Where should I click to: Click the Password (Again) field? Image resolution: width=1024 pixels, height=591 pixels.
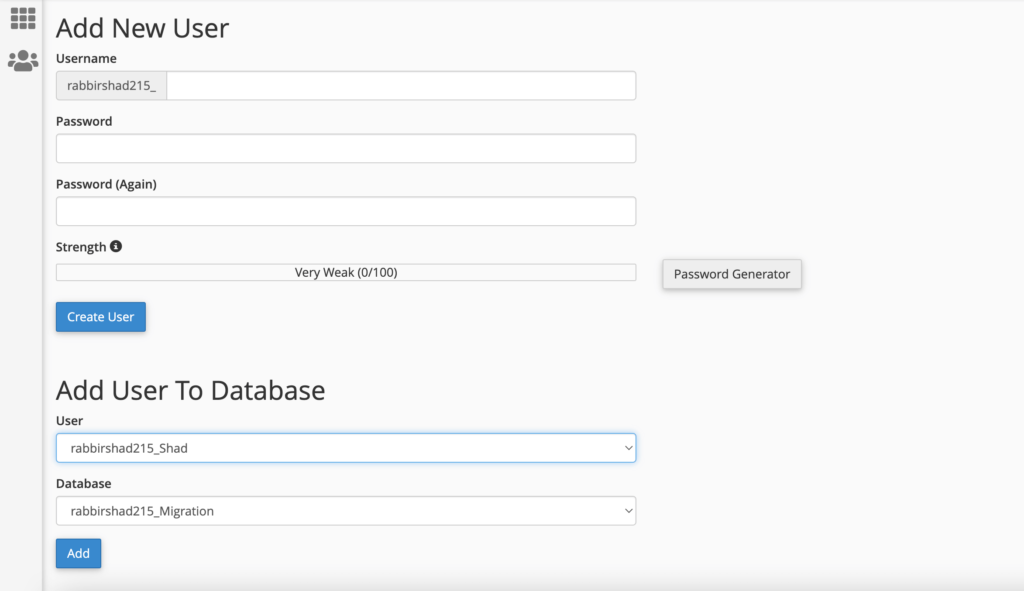pyautogui.click(x=346, y=211)
